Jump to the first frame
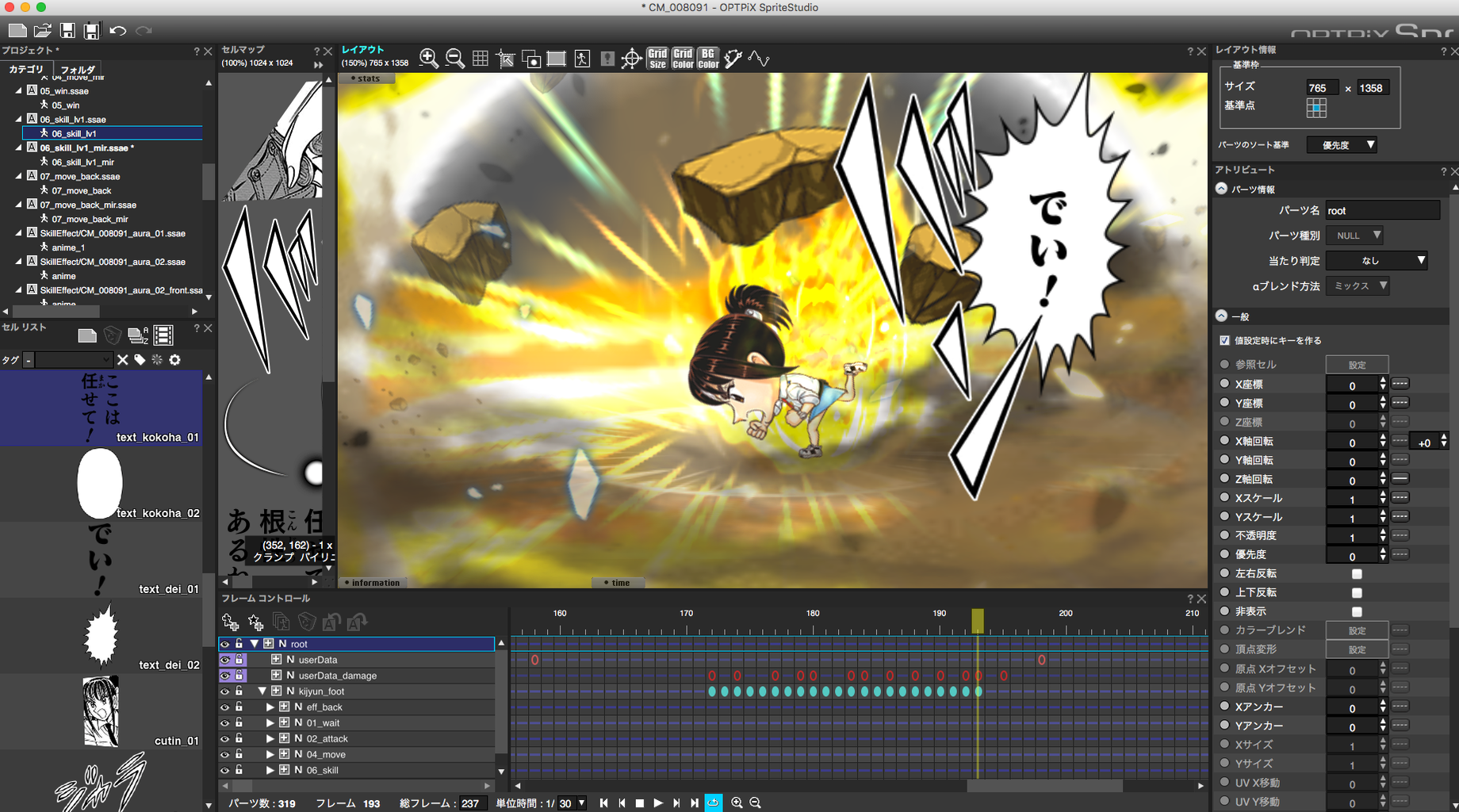The image size is (1459, 812). click(603, 803)
